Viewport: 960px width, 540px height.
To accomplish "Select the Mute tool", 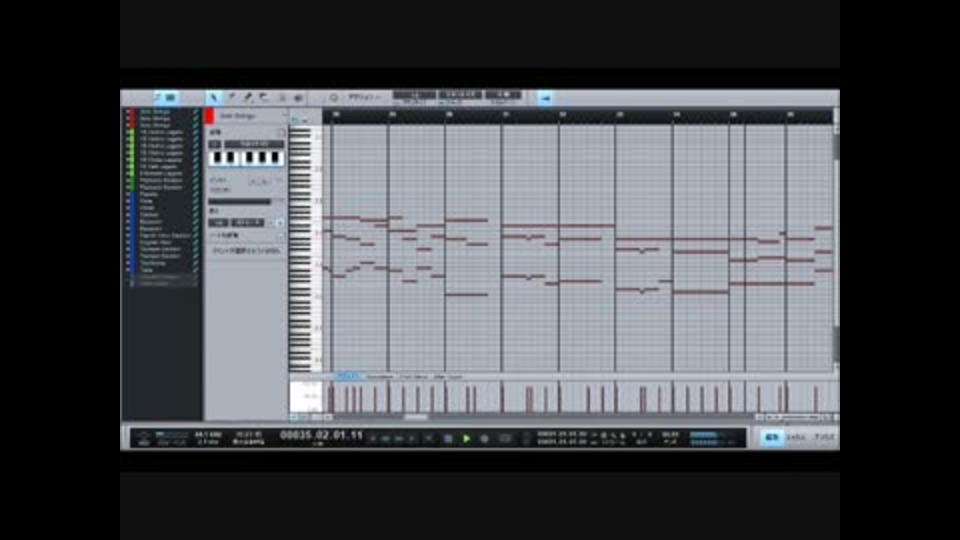I will (282, 97).
